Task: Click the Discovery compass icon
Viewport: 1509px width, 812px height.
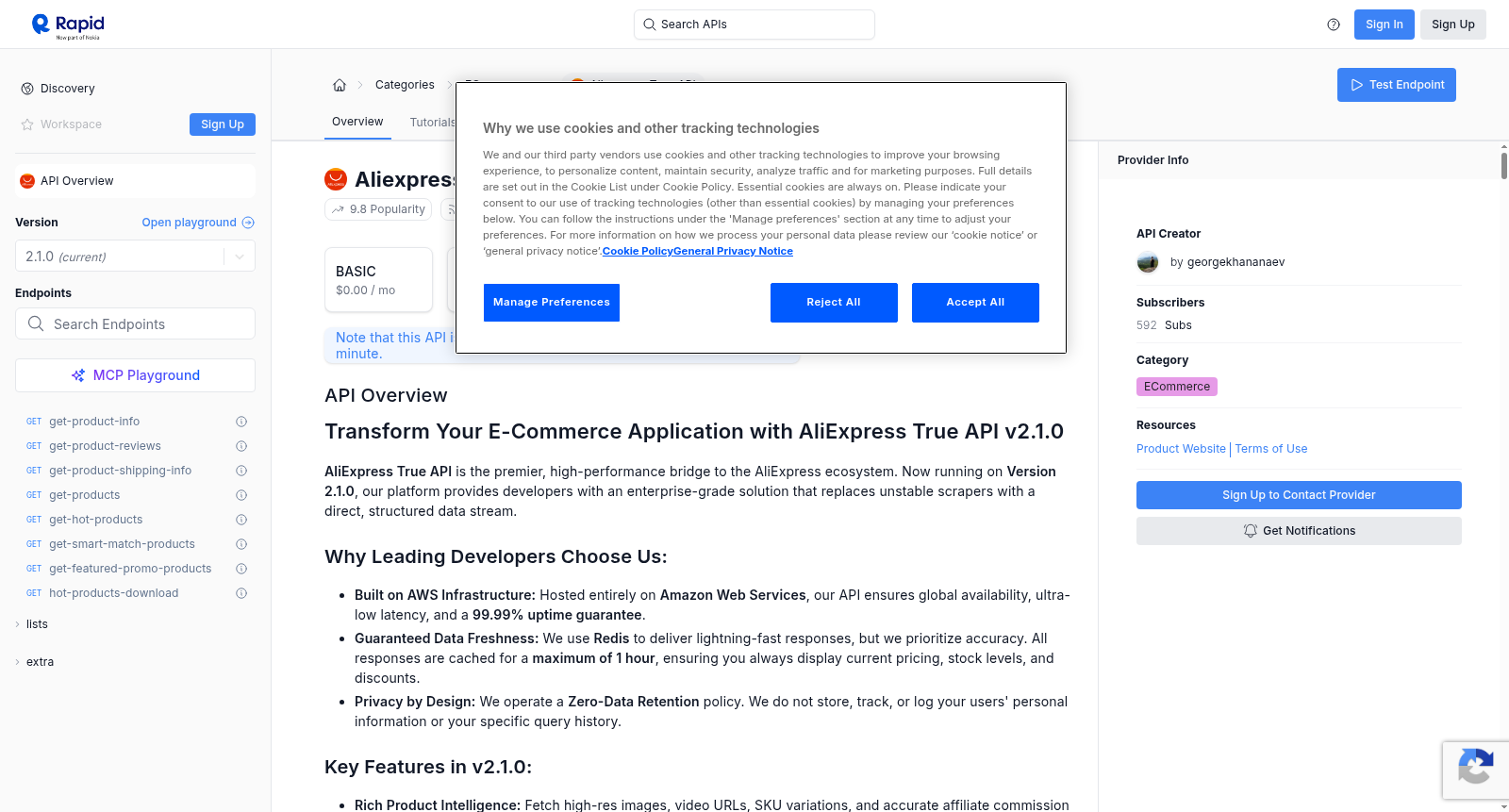Action: (27, 89)
